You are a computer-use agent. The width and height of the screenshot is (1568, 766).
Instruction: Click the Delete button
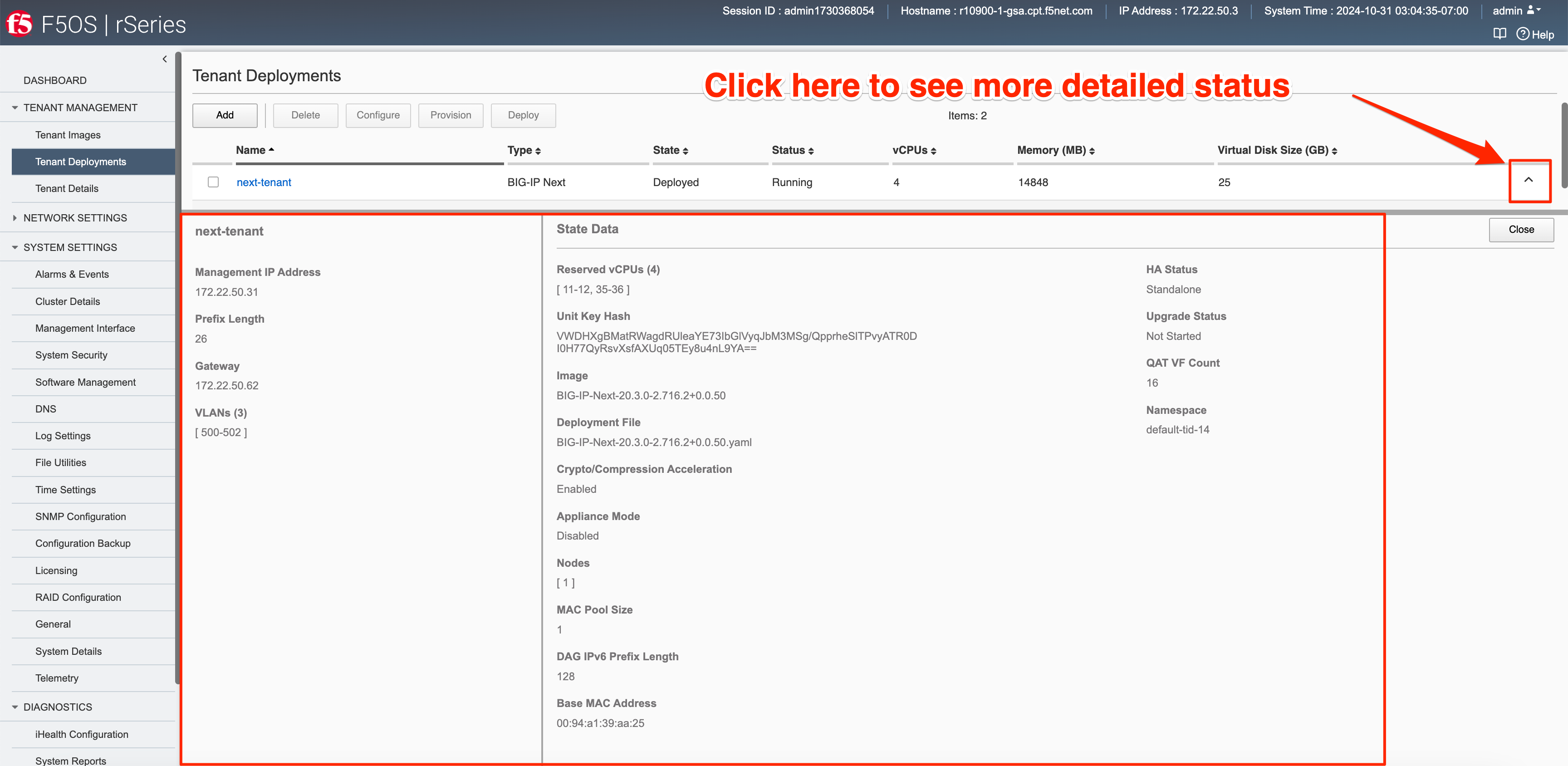(x=305, y=115)
